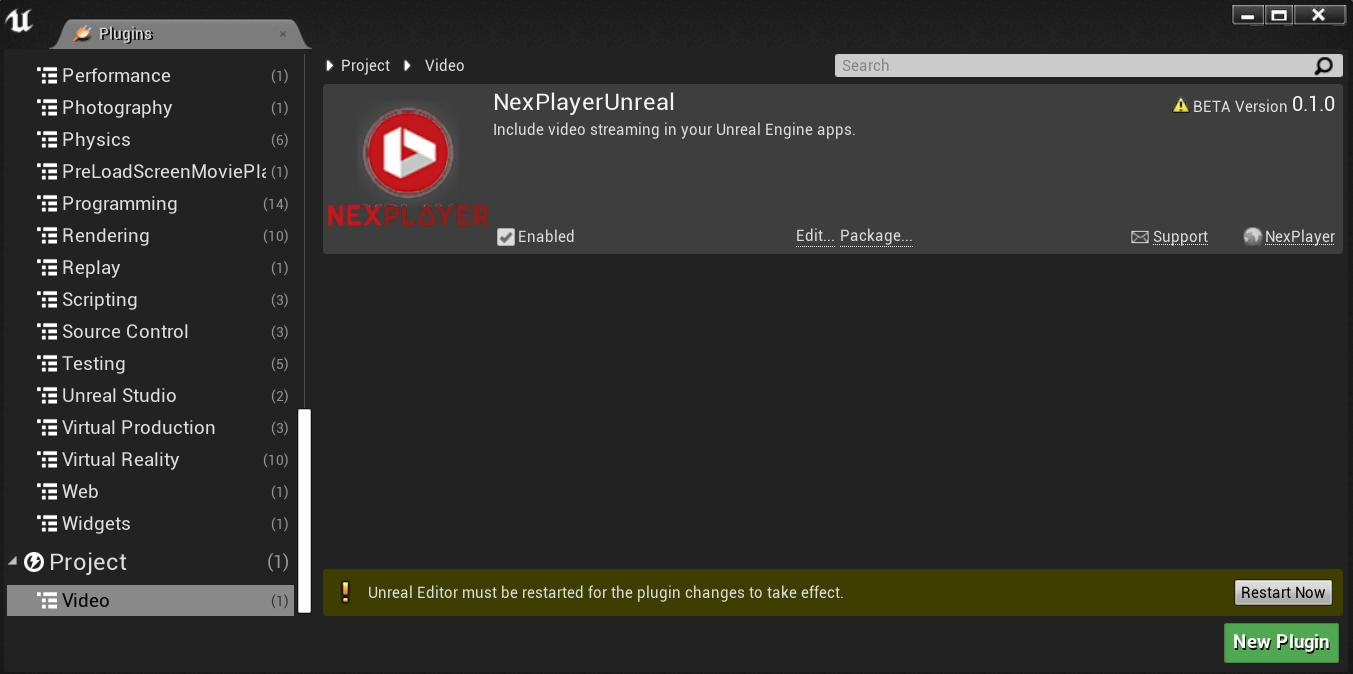Click the Virtual Production category list icon
The image size is (1353, 674).
(47, 428)
